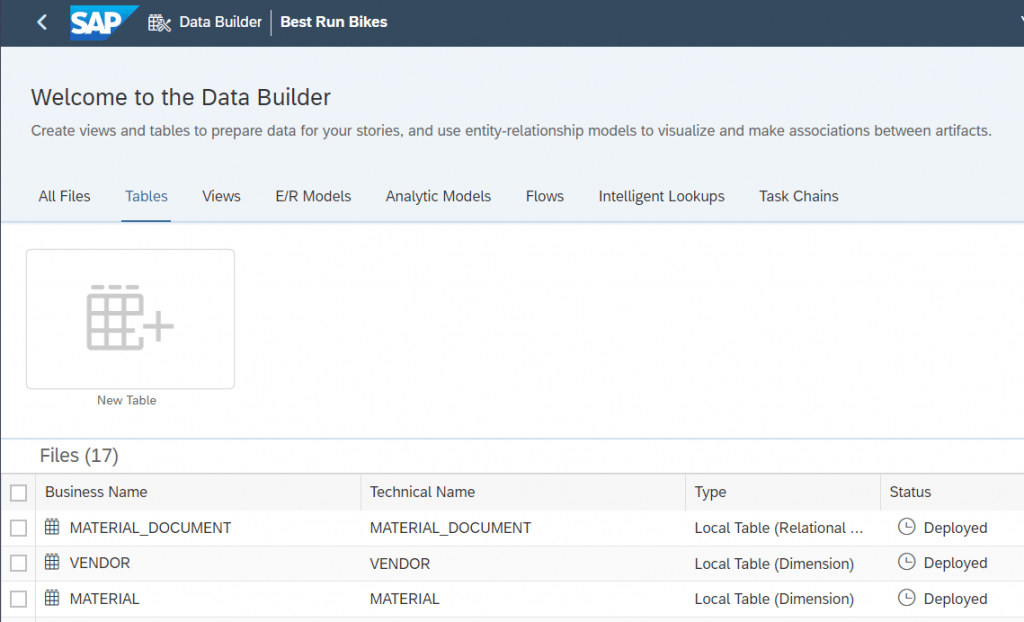Click technical name MATERIAL cell

pyautogui.click(x=404, y=599)
